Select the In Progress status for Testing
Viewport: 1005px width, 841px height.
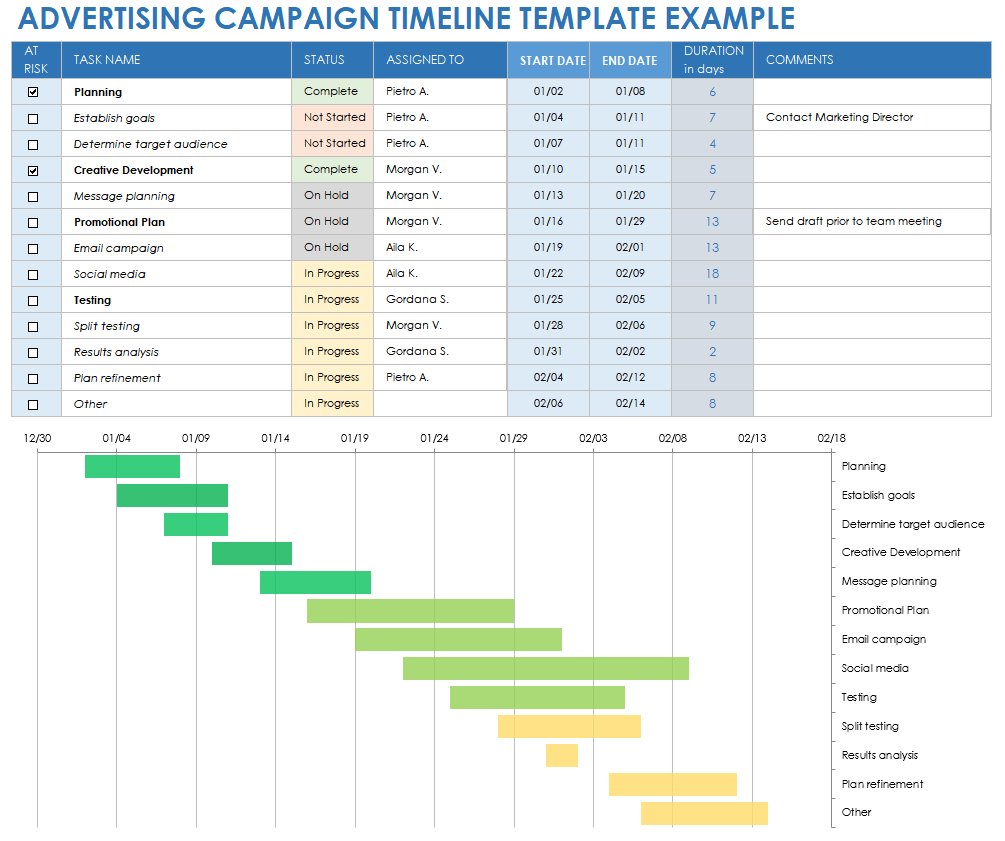331,300
